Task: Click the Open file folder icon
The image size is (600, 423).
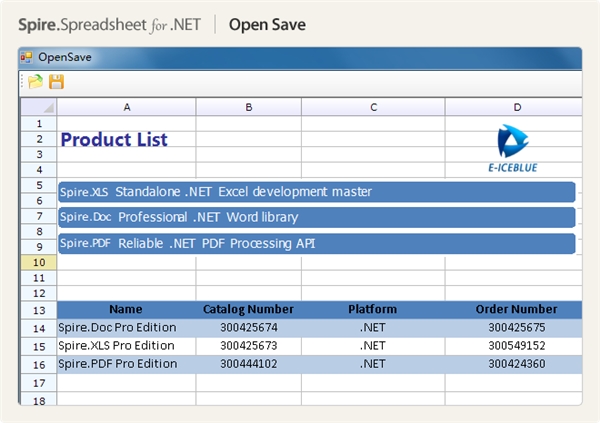Action: tap(36, 82)
